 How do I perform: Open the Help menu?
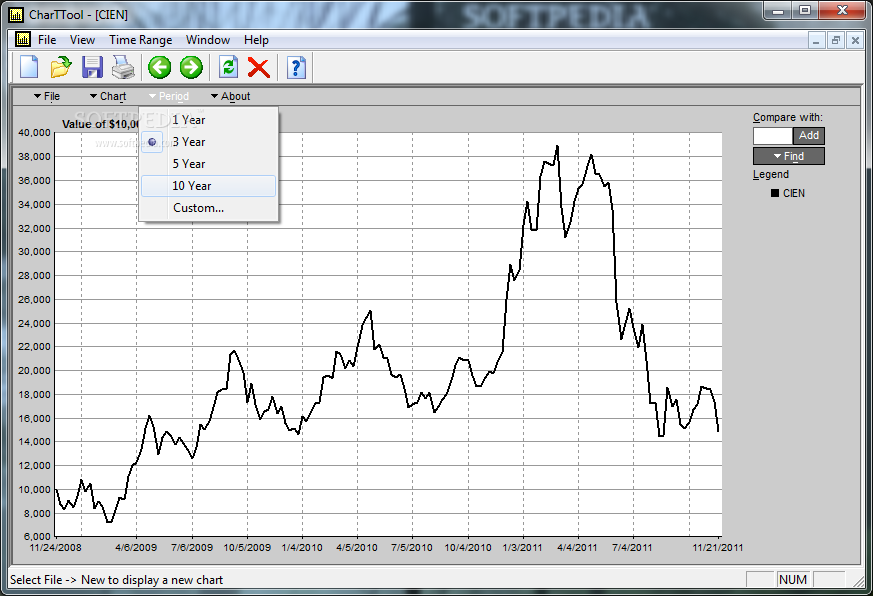coord(256,40)
